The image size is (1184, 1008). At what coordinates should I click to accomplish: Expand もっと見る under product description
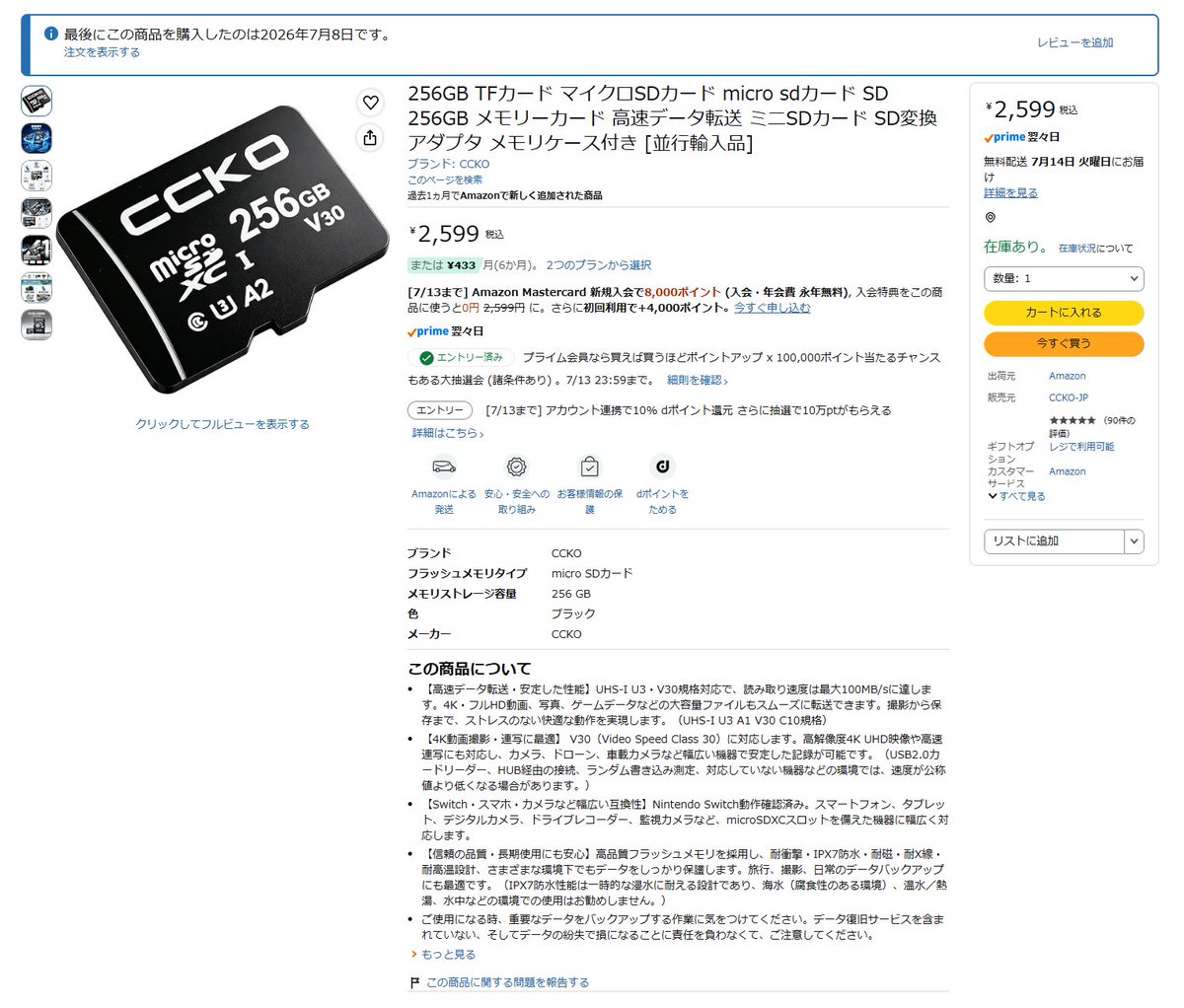pyautogui.click(x=443, y=955)
